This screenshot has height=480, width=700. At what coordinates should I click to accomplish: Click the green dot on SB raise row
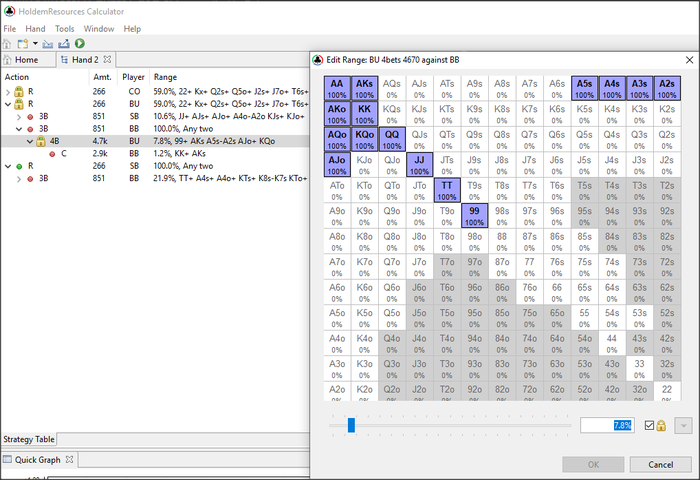tap(19, 167)
